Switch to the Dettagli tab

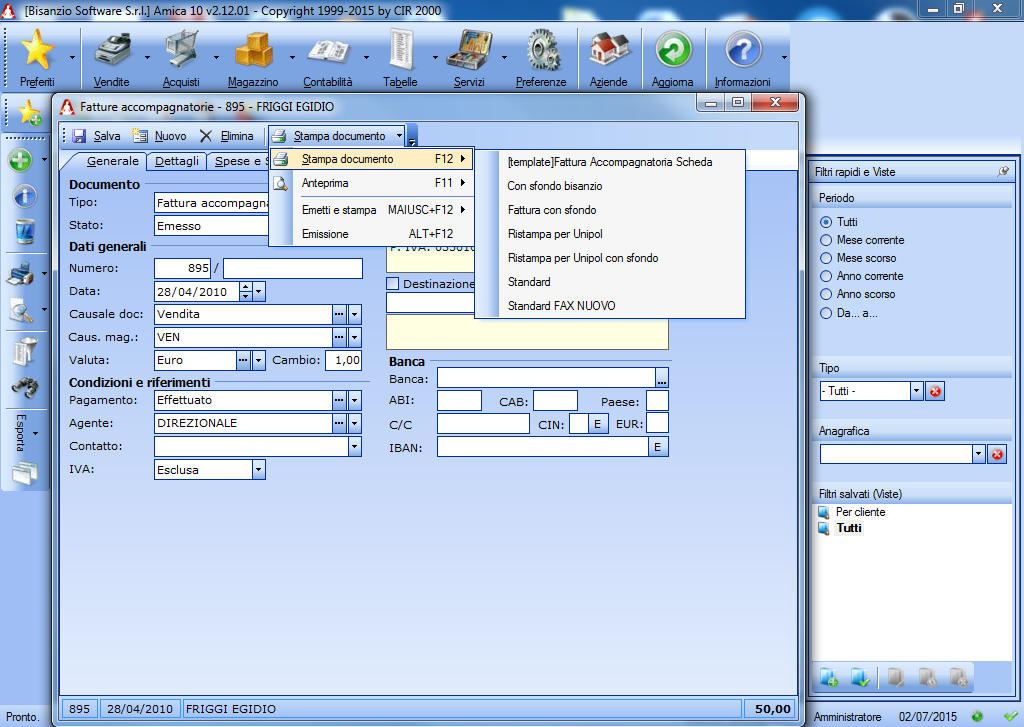(x=177, y=161)
